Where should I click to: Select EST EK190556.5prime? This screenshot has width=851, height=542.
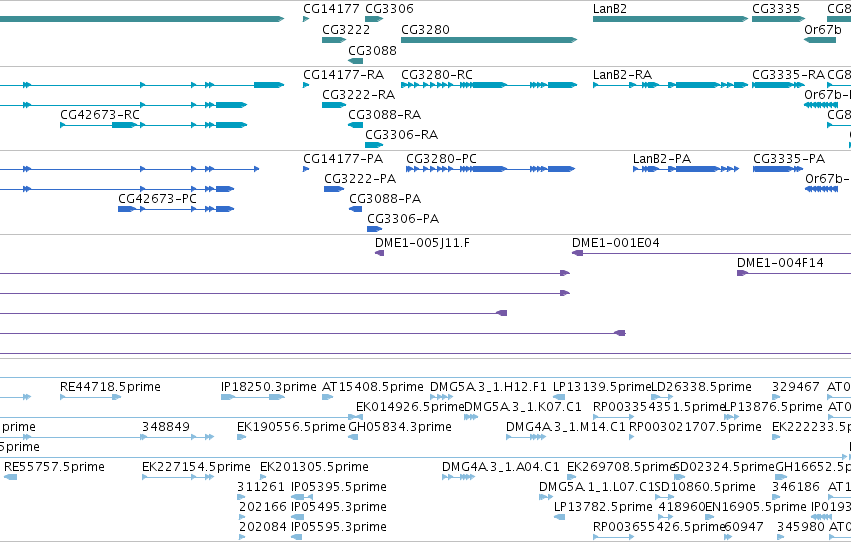tap(242, 437)
